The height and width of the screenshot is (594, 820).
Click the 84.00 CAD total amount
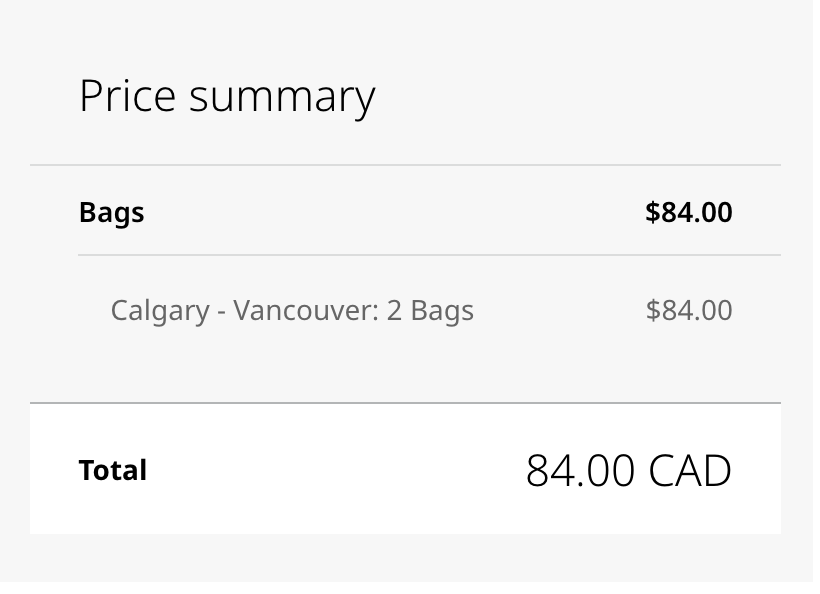tap(629, 471)
